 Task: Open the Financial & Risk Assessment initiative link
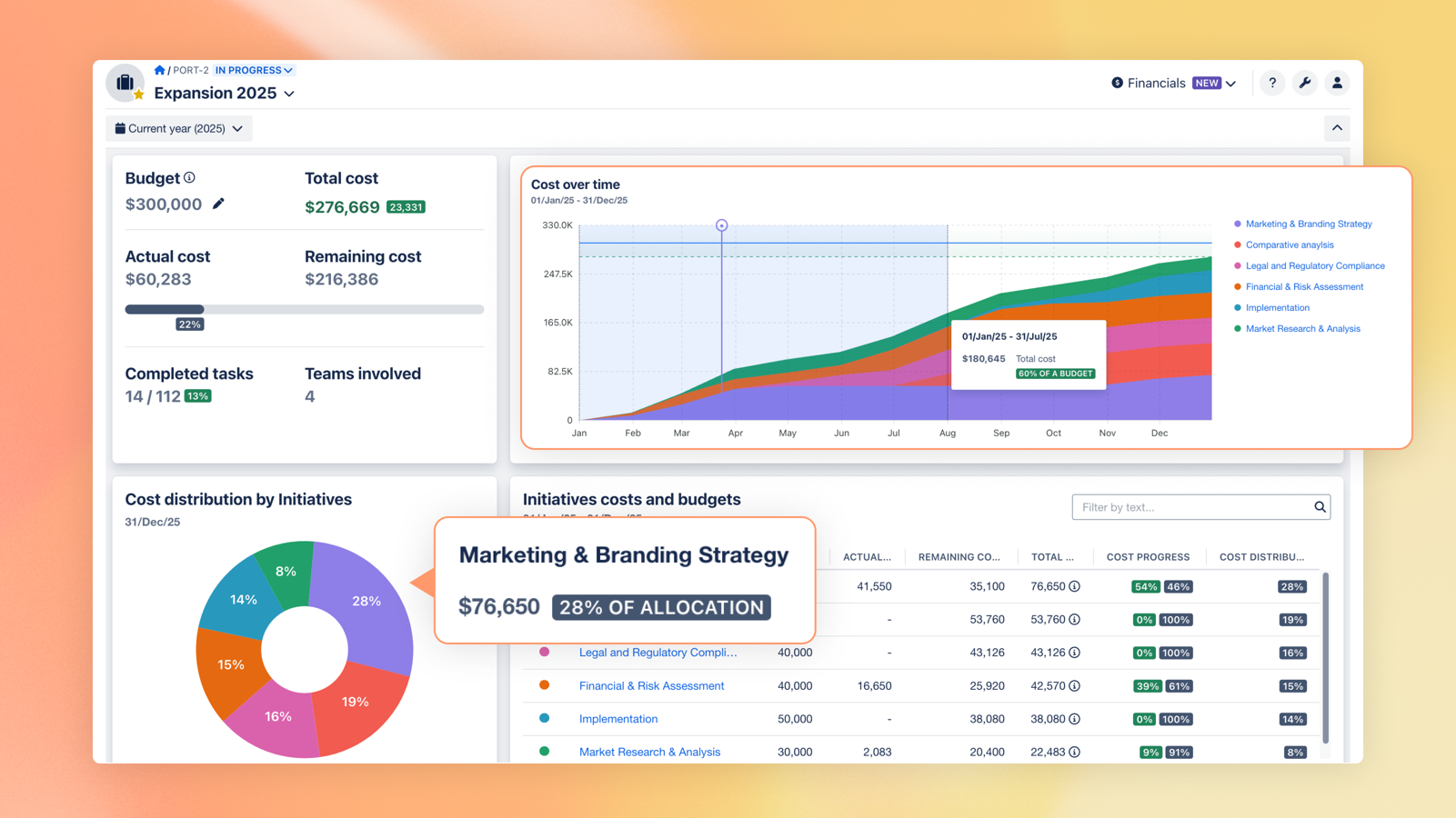pyautogui.click(x=651, y=685)
